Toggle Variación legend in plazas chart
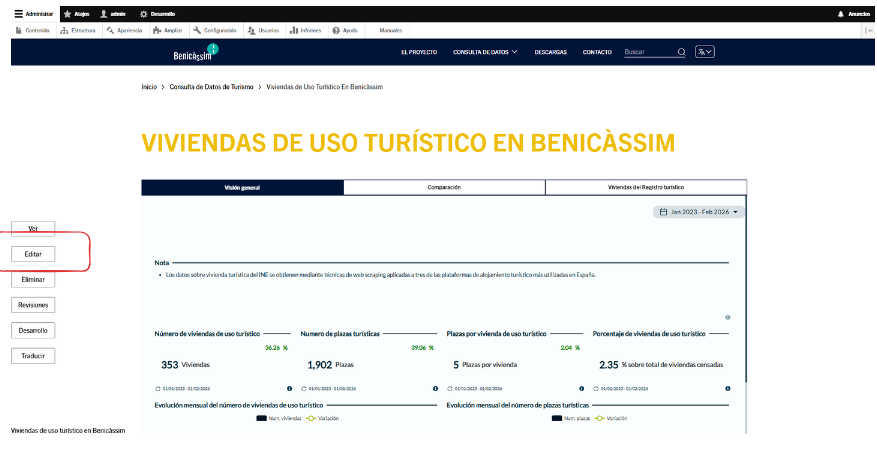Viewport: 877px width, 450px height. coord(611,418)
